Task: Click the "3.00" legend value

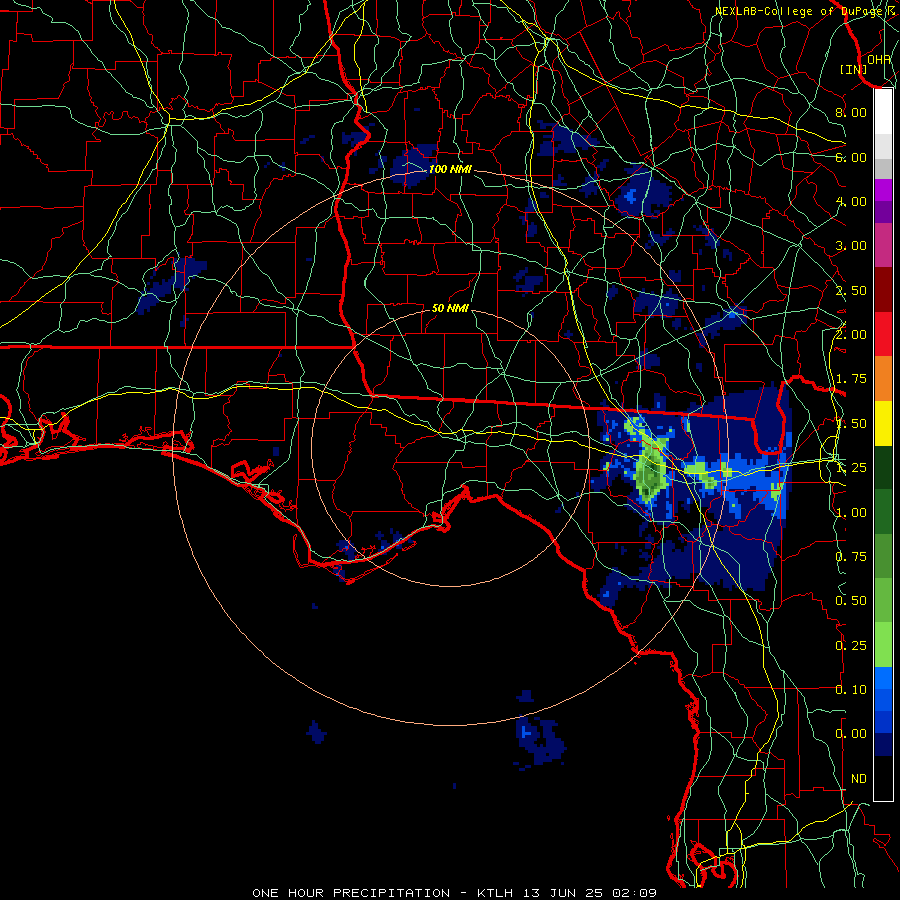Action: (851, 246)
